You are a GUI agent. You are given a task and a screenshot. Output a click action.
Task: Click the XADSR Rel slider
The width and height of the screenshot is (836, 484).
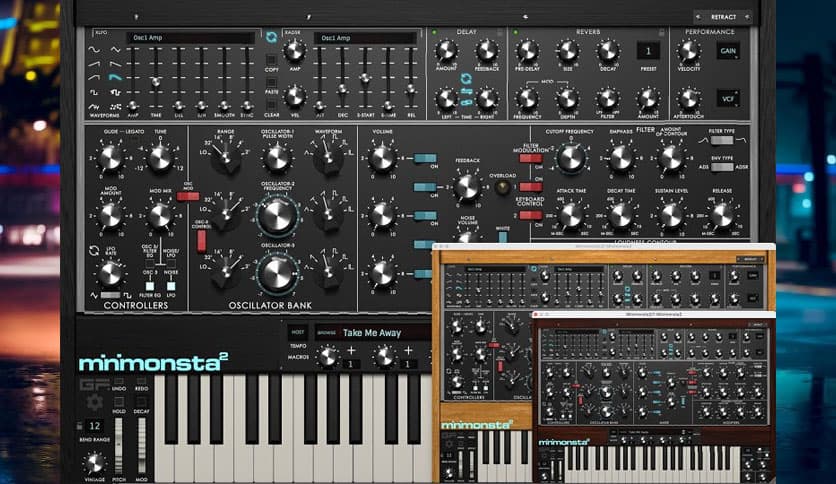411,78
